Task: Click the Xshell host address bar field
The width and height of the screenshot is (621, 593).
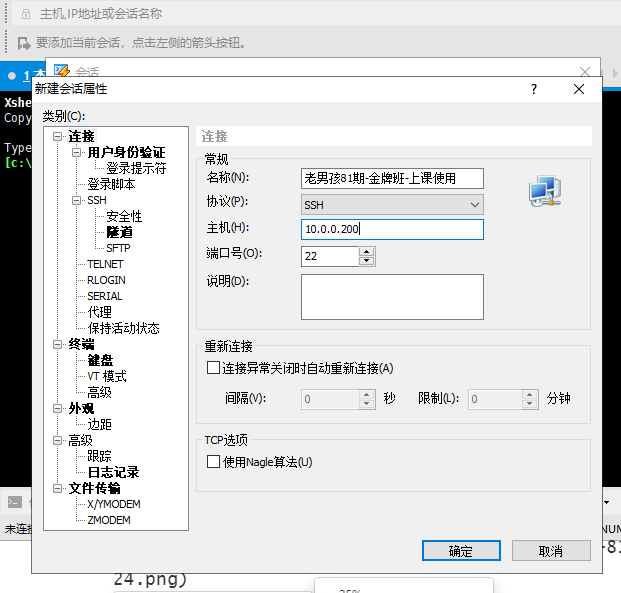Action: tap(317, 14)
